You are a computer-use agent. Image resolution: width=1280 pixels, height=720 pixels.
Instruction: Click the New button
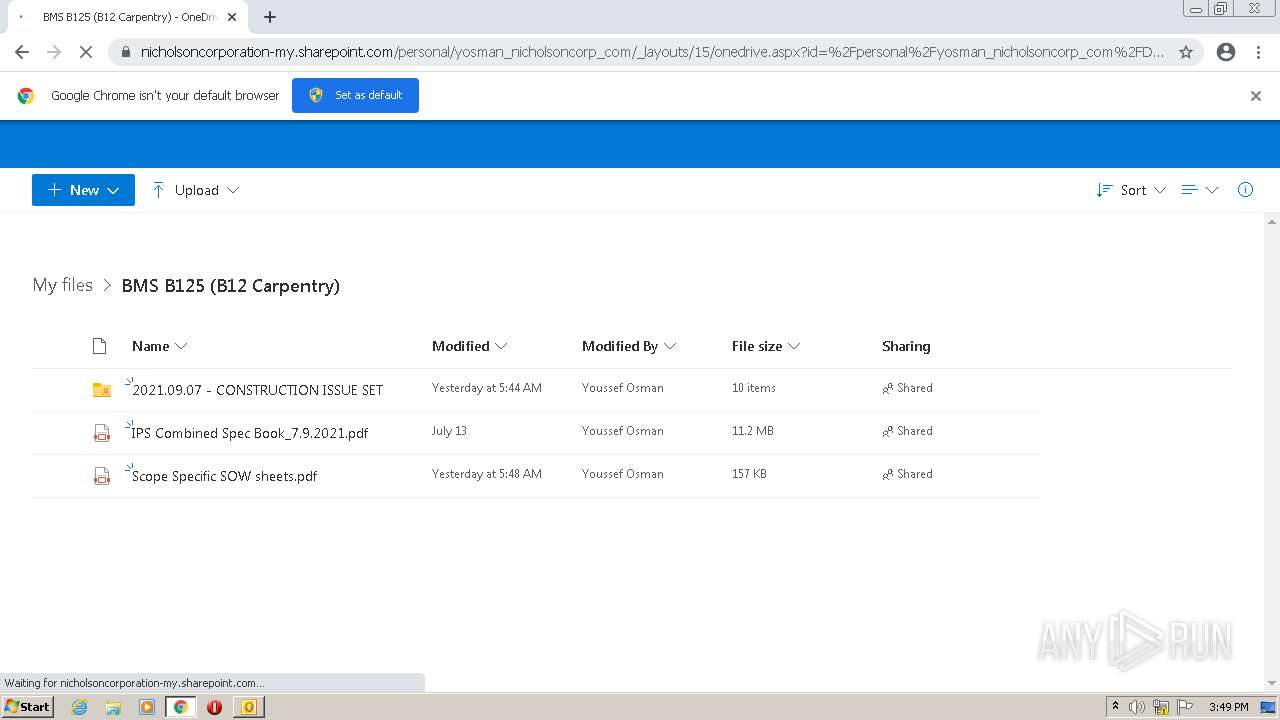83,190
